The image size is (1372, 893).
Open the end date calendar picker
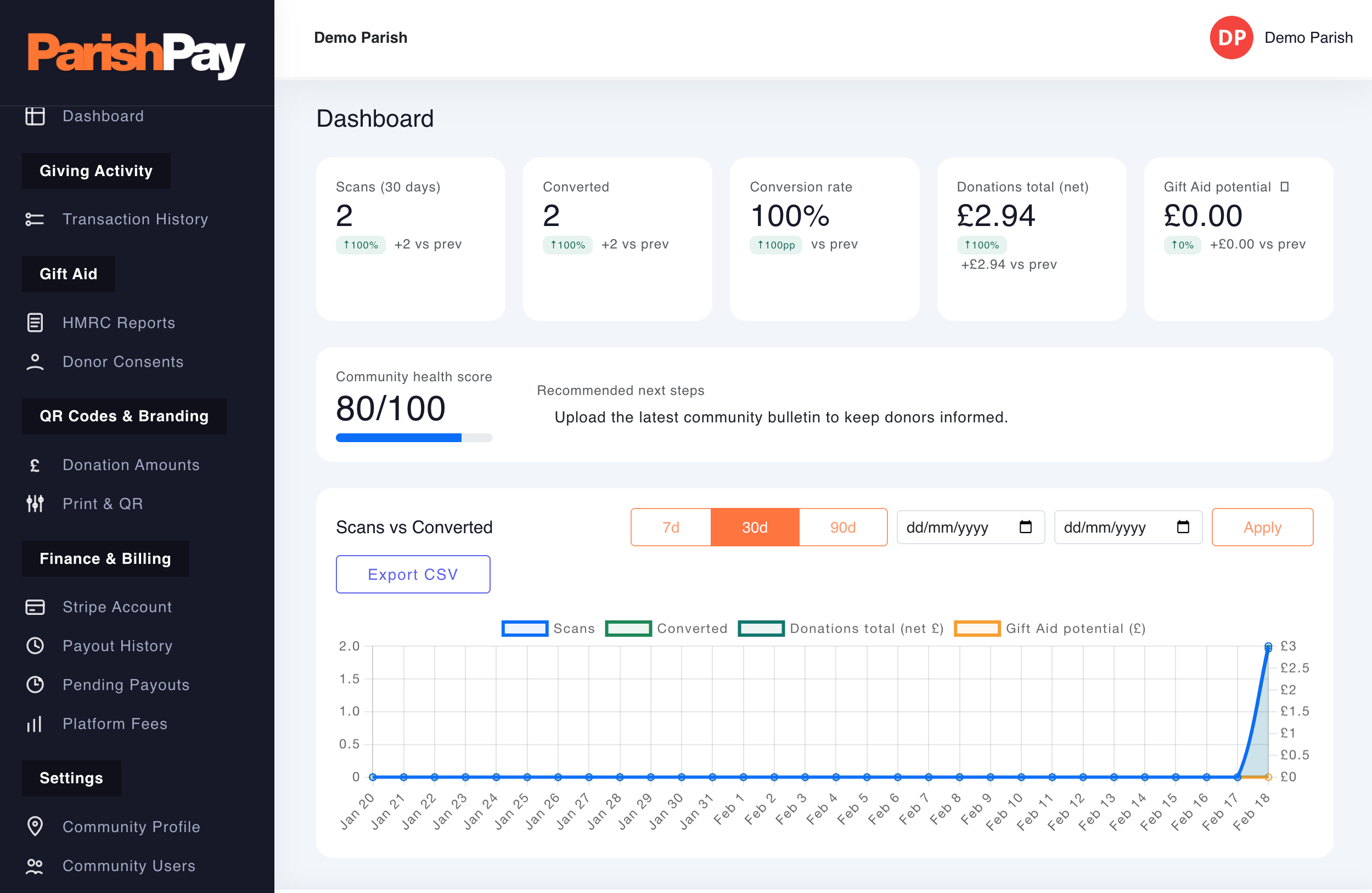(x=1183, y=527)
